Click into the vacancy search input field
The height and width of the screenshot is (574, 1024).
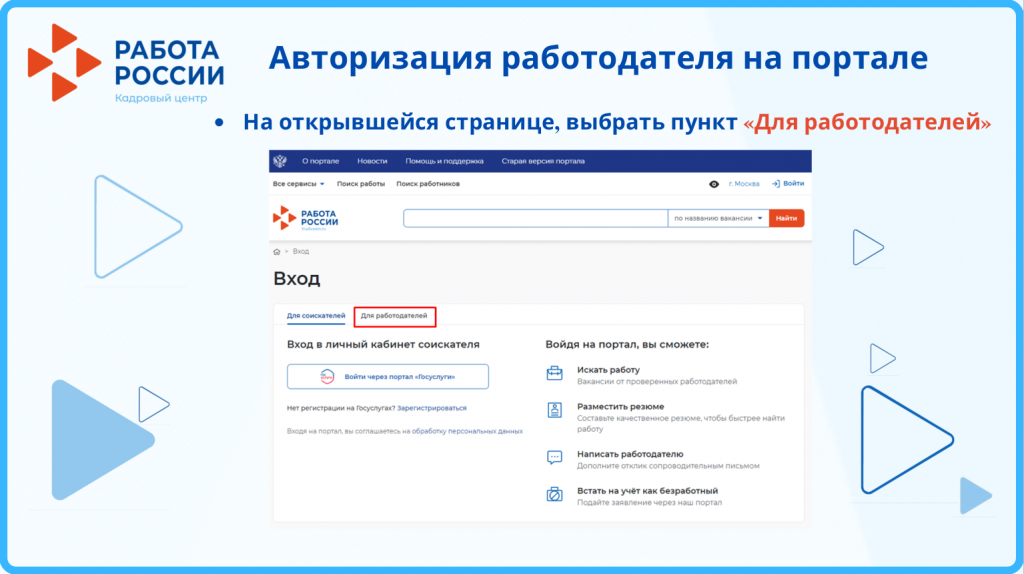(x=535, y=218)
